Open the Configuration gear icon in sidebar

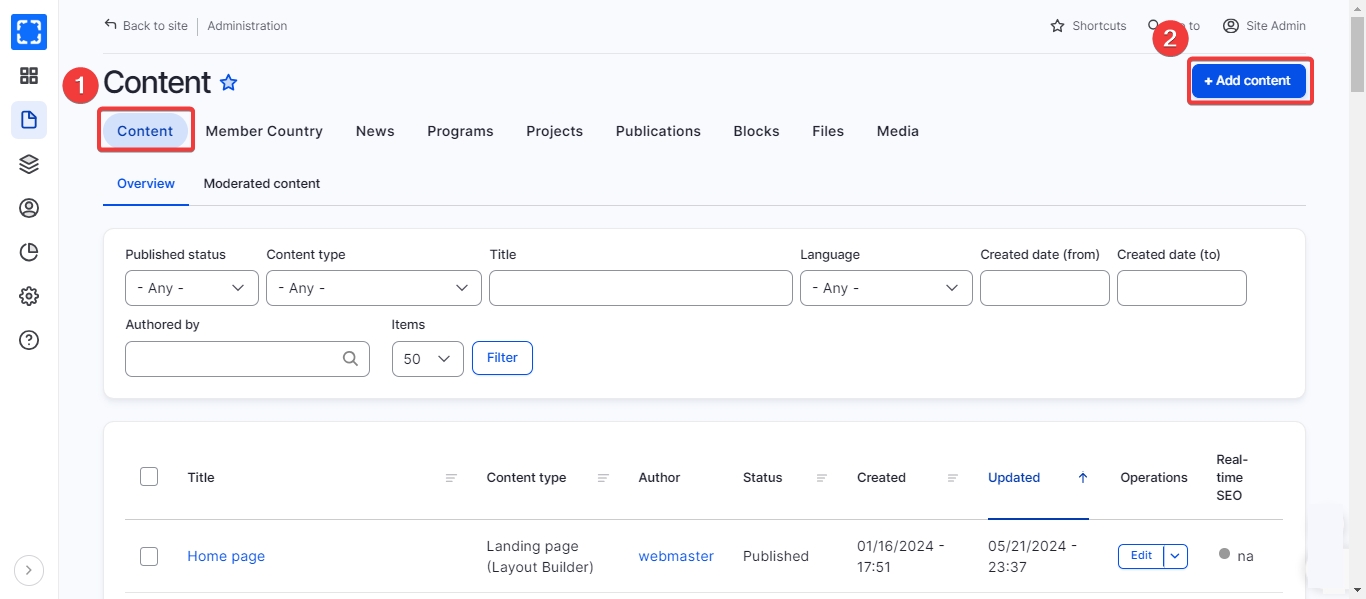29,296
